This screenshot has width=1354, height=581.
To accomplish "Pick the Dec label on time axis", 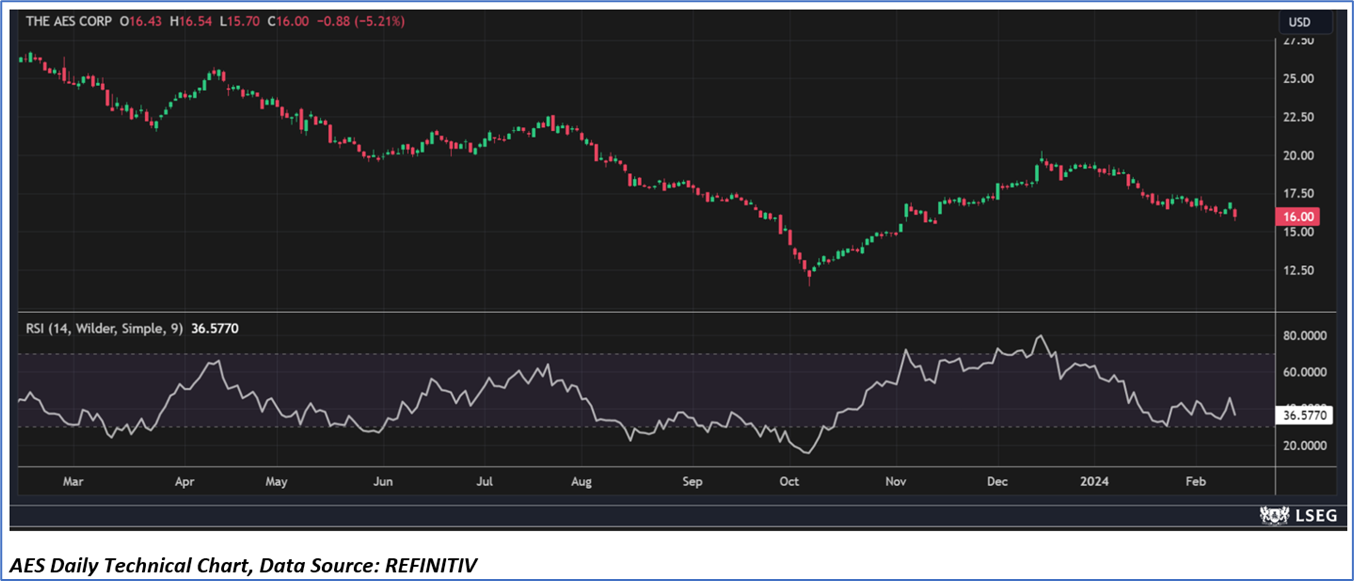I will (997, 481).
